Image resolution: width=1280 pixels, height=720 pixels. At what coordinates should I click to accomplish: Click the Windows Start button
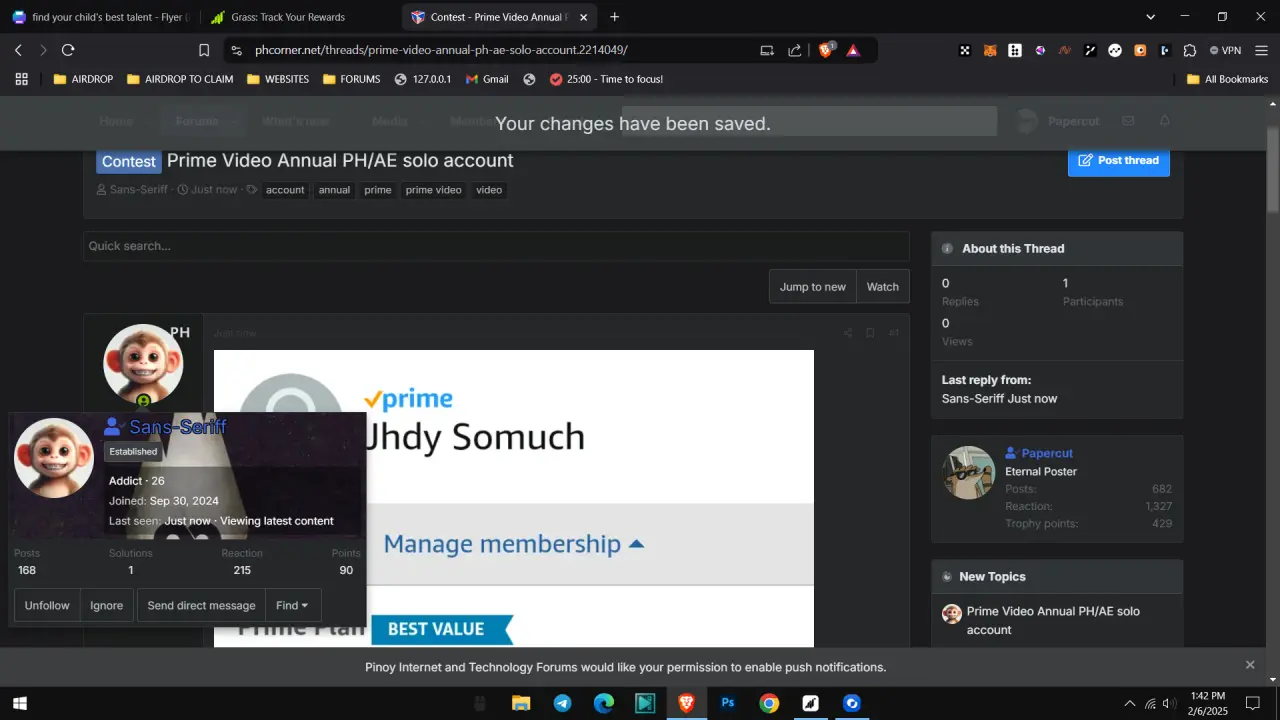click(x=19, y=703)
